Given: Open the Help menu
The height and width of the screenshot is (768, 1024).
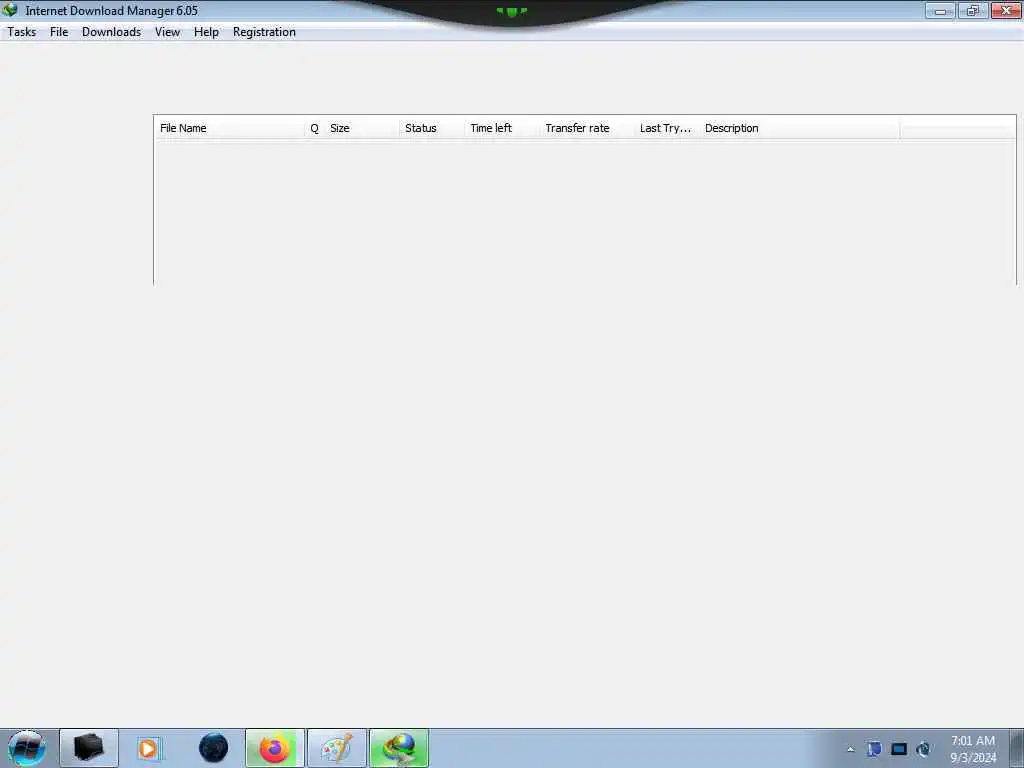Looking at the screenshot, I should [206, 32].
